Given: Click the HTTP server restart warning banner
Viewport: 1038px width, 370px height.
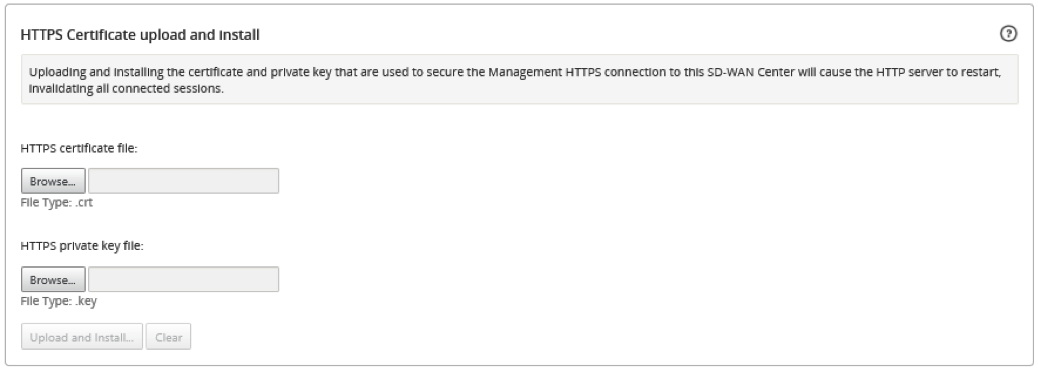Looking at the screenshot, I should 520,79.
